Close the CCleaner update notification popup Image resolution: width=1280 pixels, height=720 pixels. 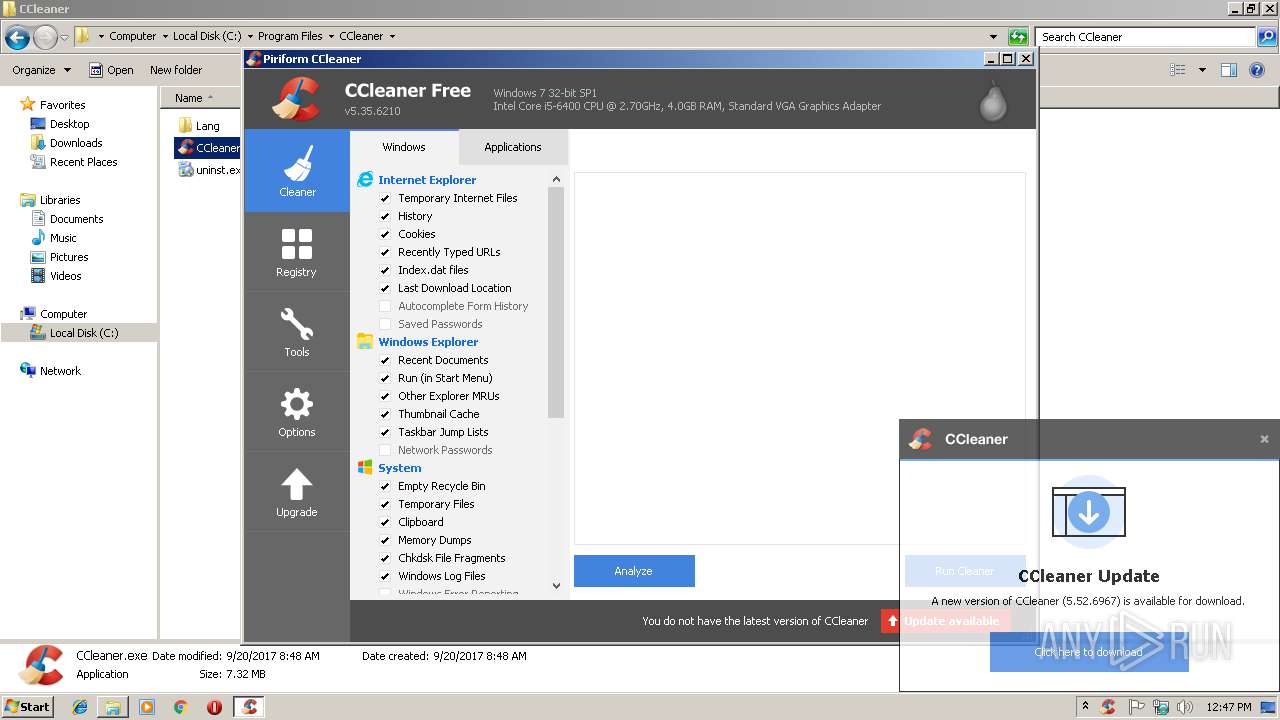point(1264,439)
